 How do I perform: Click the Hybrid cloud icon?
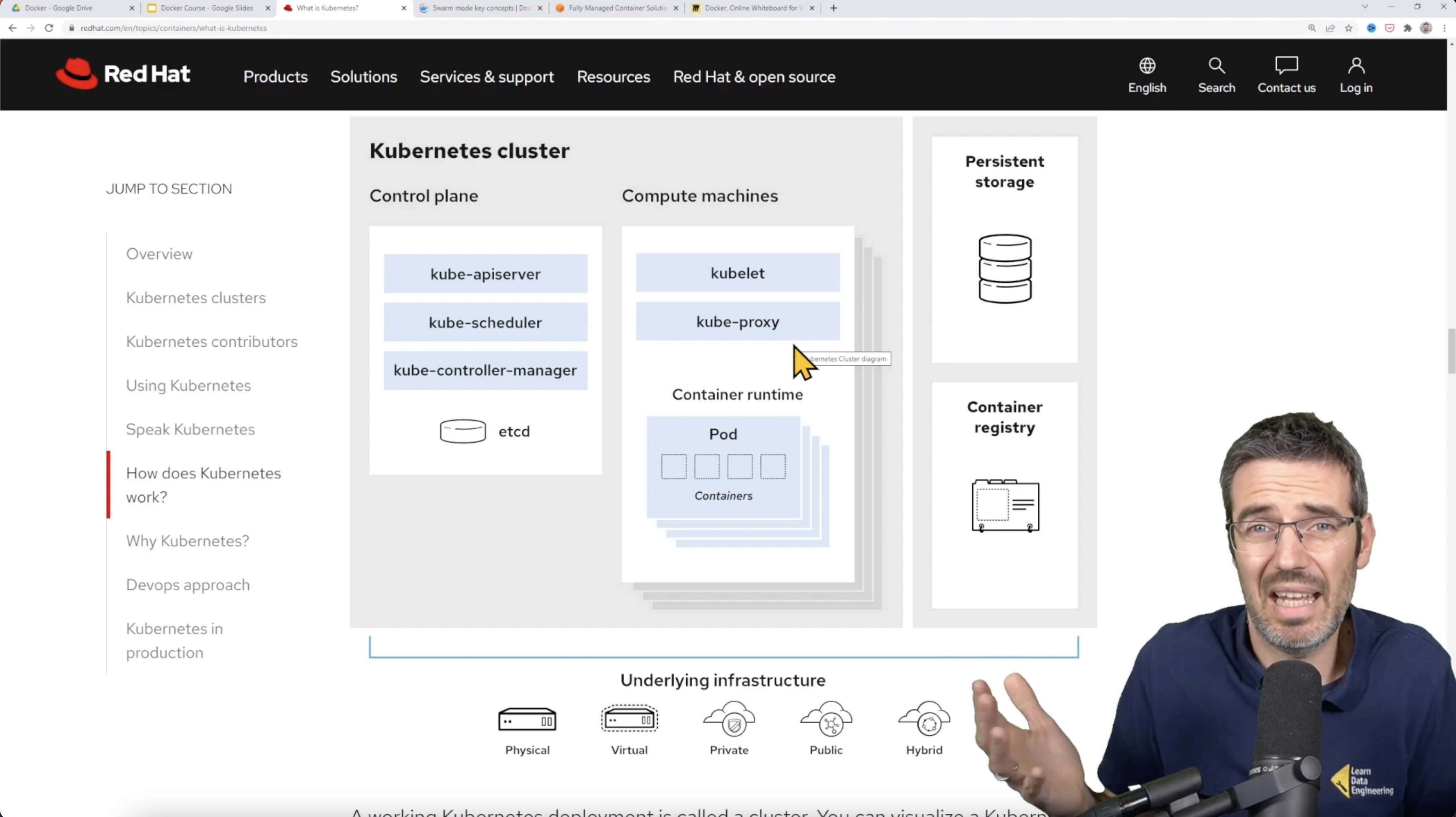coord(924,719)
